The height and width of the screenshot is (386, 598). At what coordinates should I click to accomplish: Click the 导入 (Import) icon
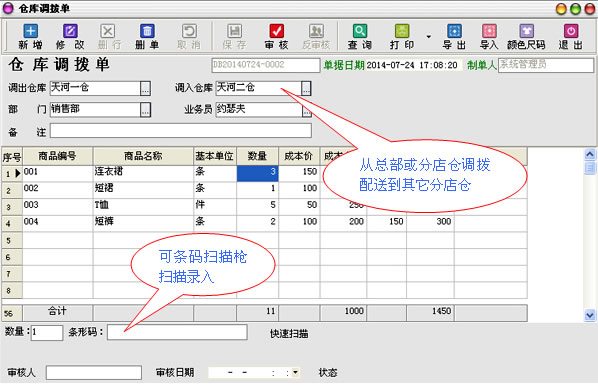[x=489, y=31]
